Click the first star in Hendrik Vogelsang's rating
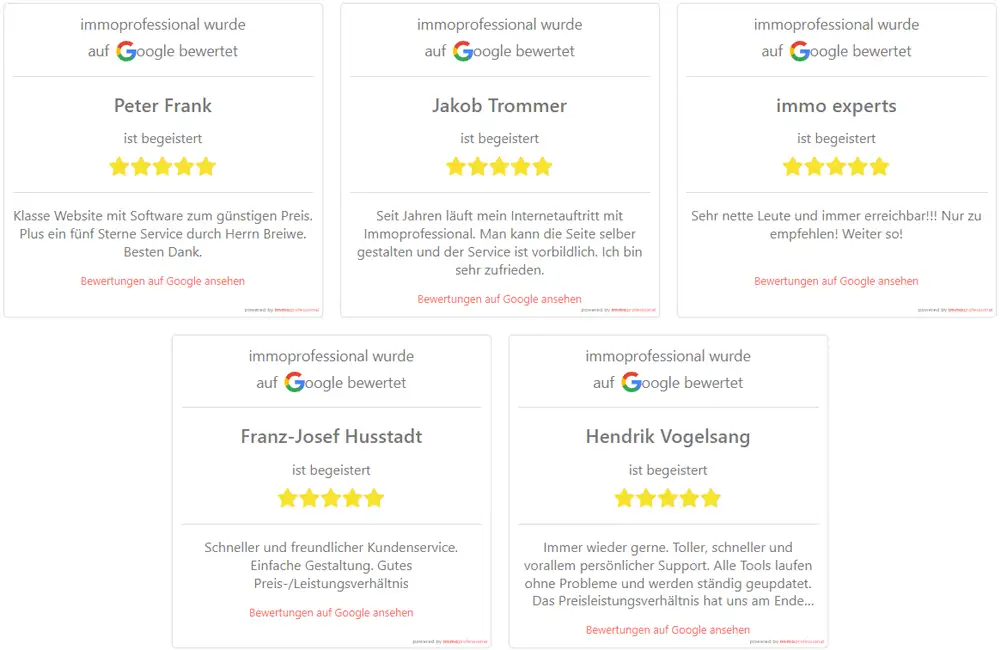Viewport: 1000px width, 650px height. [624, 497]
